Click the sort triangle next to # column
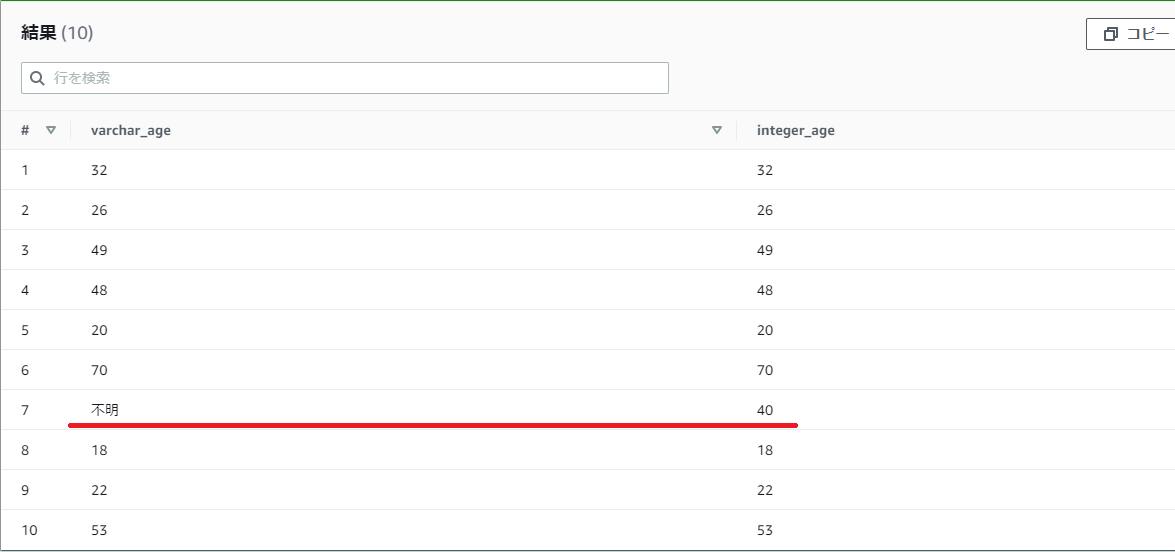The height and width of the screenshot is (552, 1175). tap(51, 130)
